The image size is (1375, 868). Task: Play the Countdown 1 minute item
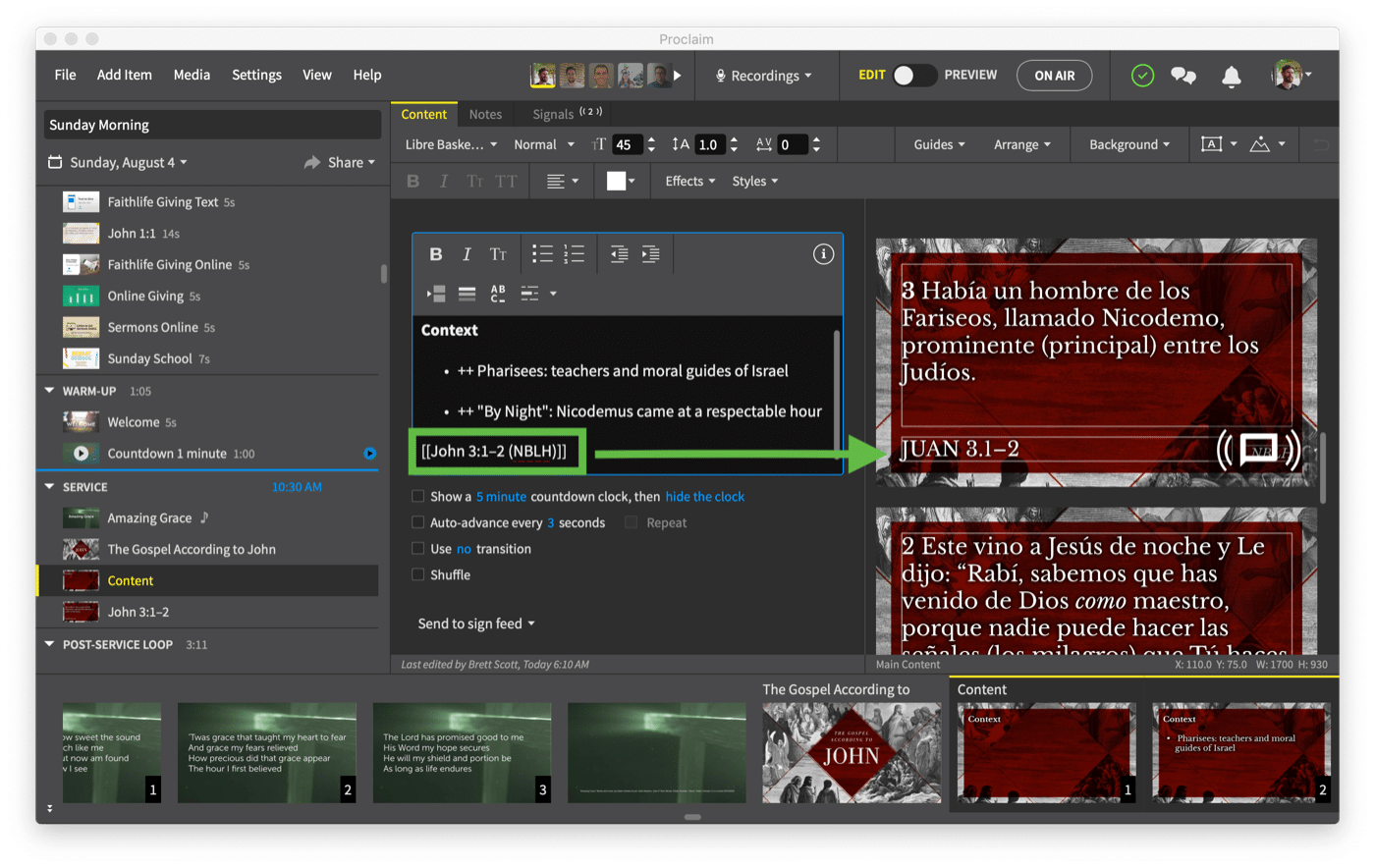coord(81,454)
